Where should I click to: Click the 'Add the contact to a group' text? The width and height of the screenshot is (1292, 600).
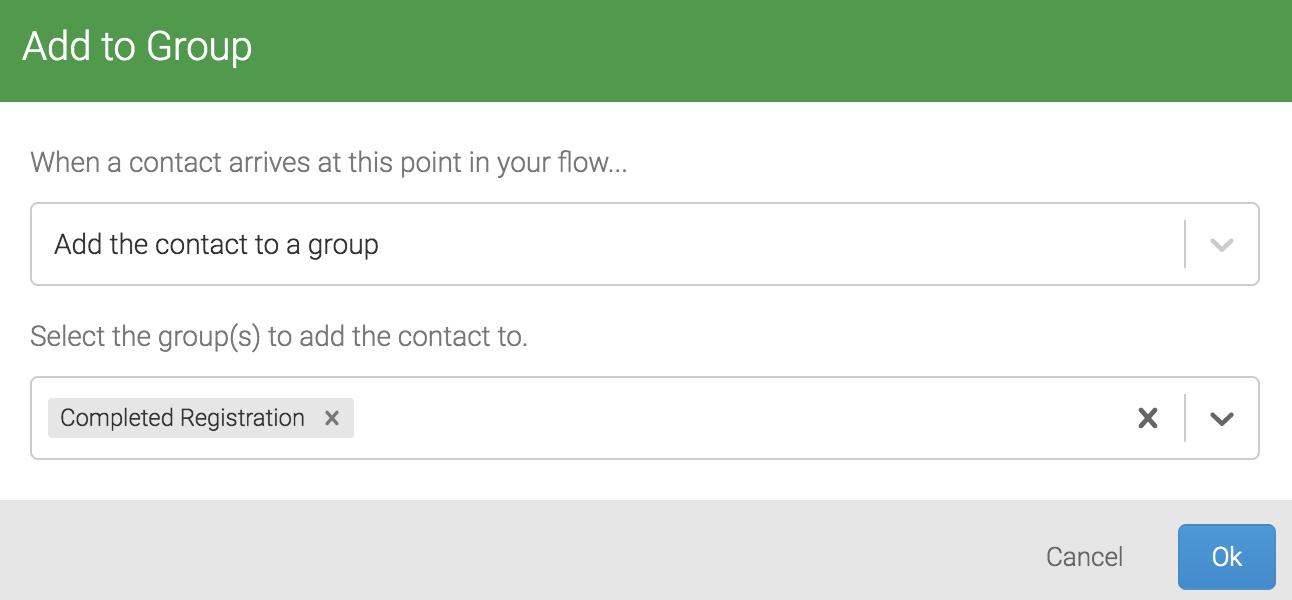click(x=216, y=244)
